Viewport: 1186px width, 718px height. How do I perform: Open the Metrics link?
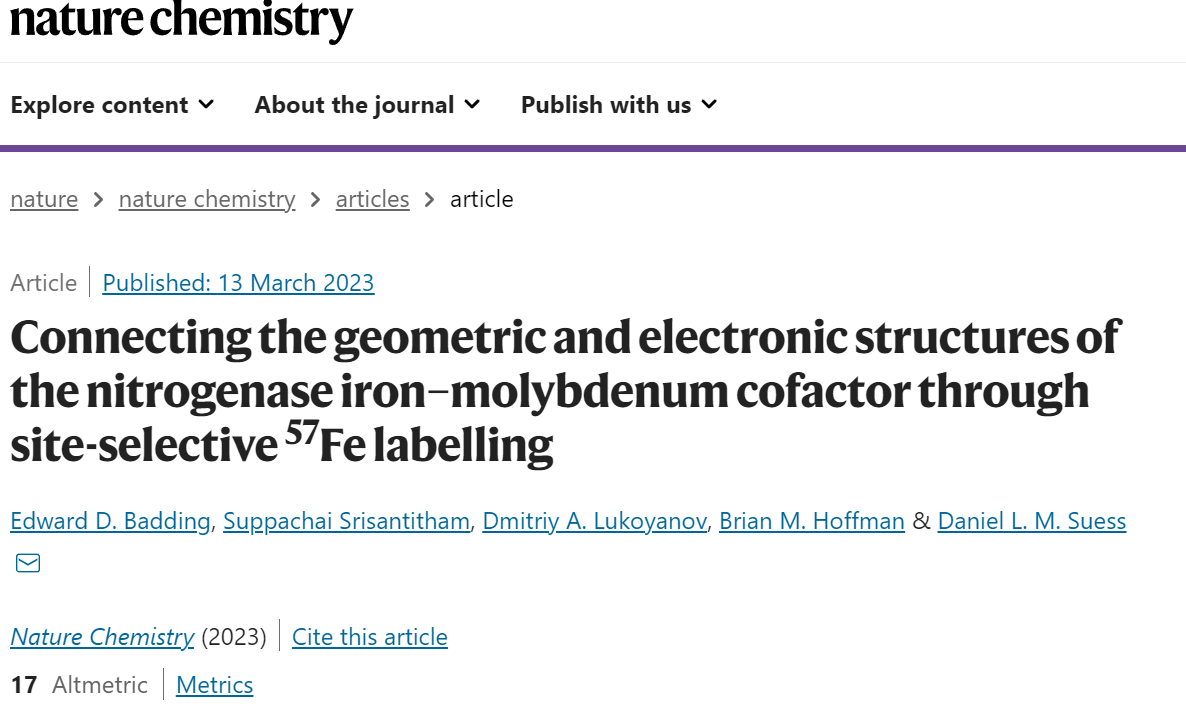coord(215,685)
